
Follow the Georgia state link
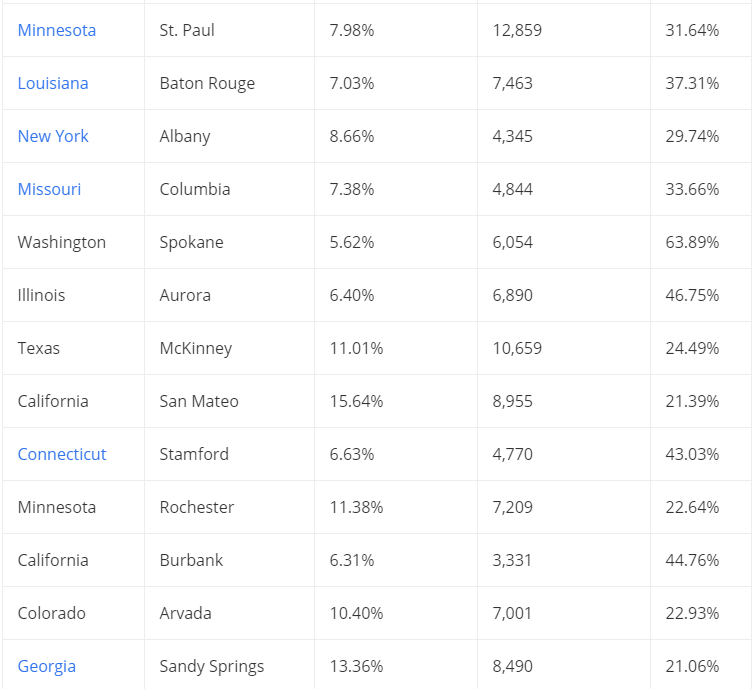[47, 666]
